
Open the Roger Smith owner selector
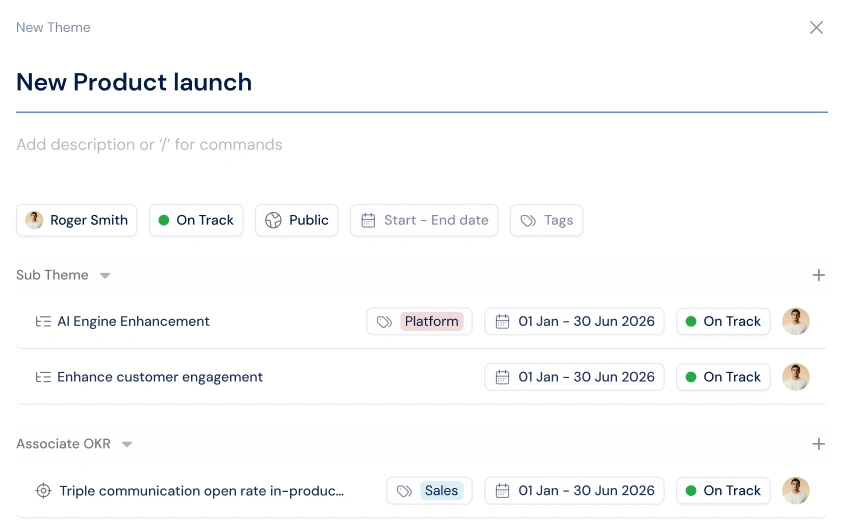click(77, 220)
